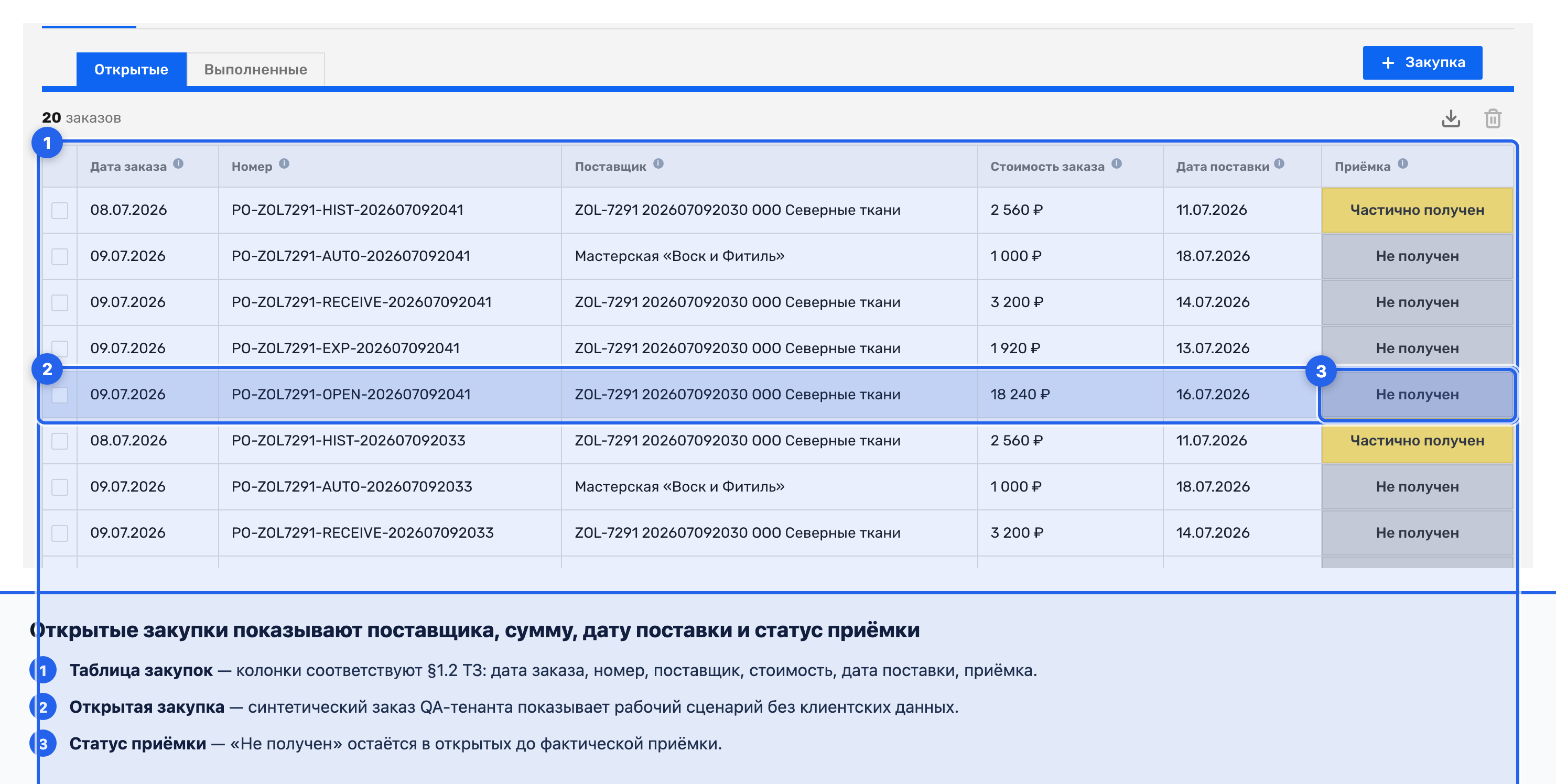Click delivery date 11.07.2026 in HIST-202607092033 row
The image size is (1556, 784).
[1211, 441]
